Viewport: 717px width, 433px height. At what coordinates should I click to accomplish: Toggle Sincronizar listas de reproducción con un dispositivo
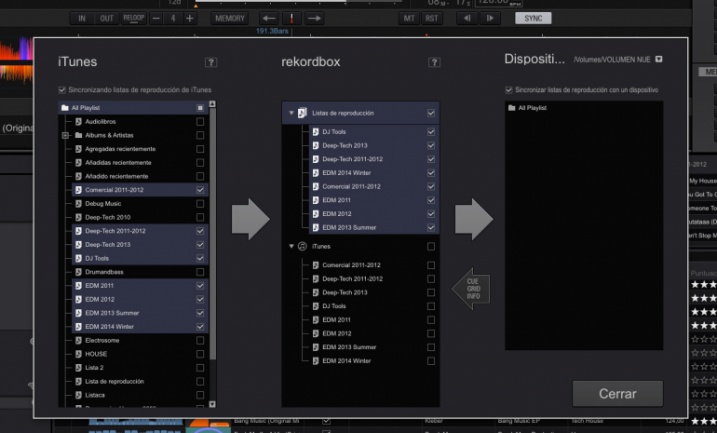click(509, 90)
